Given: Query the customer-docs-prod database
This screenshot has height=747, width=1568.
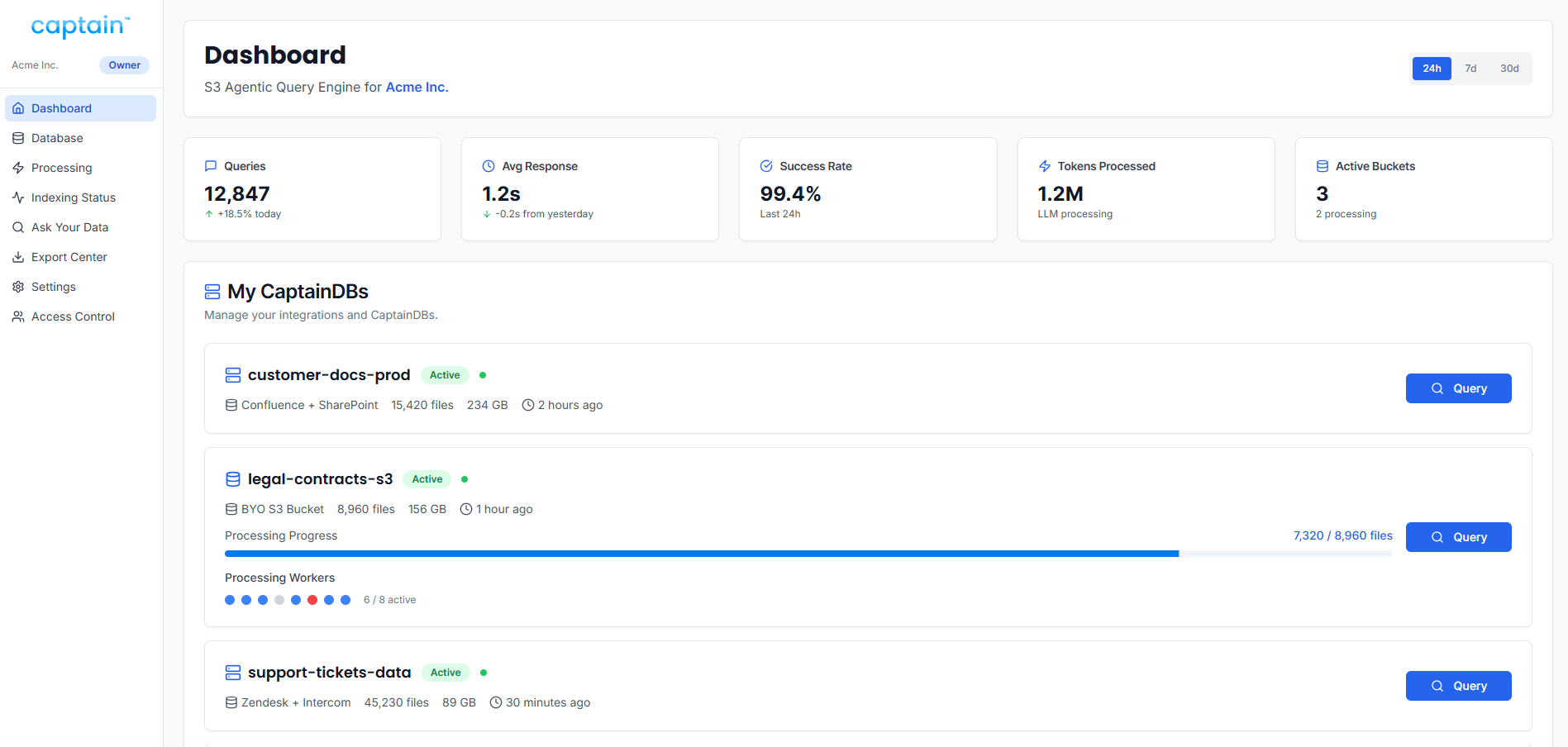Looking at the screenshot, I should [x=1458, y=388].
